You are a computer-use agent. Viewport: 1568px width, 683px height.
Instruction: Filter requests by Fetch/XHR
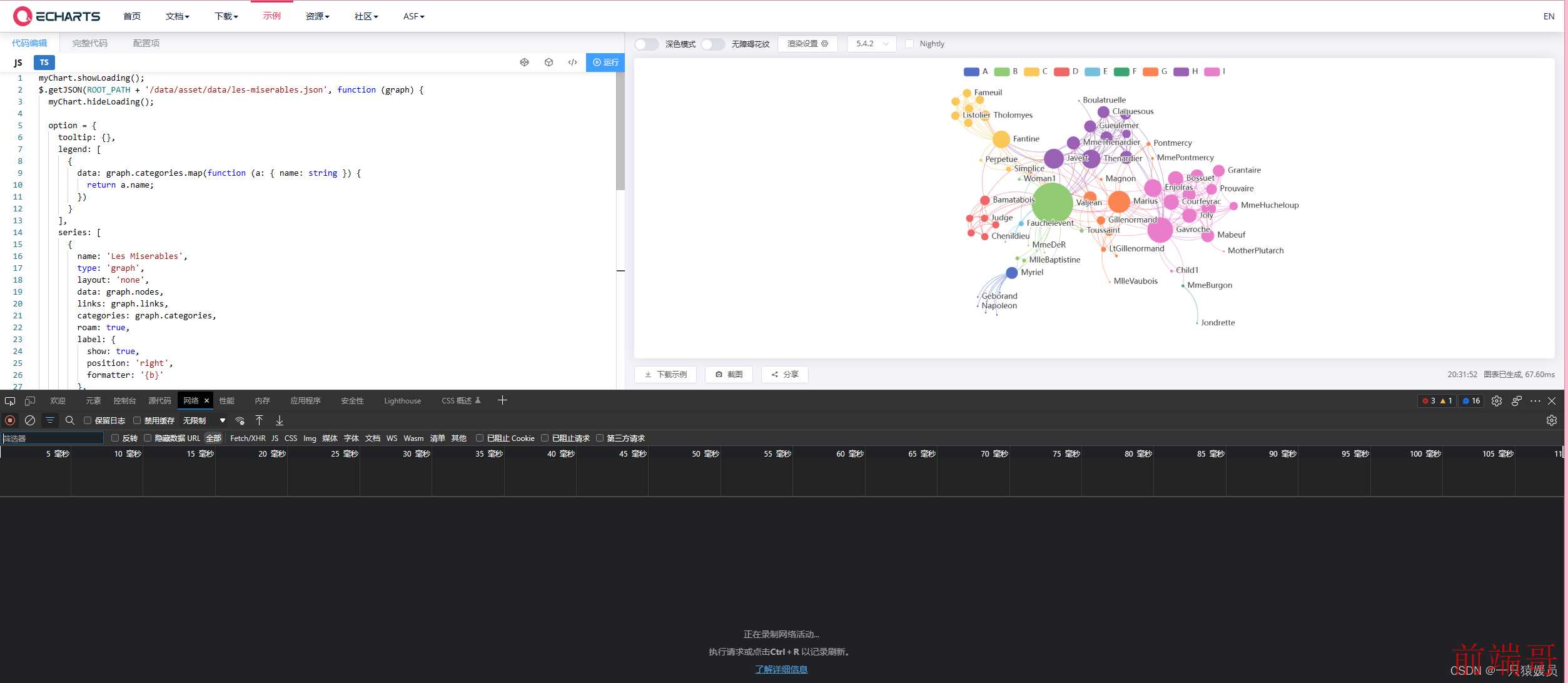(x=248, y=438)
